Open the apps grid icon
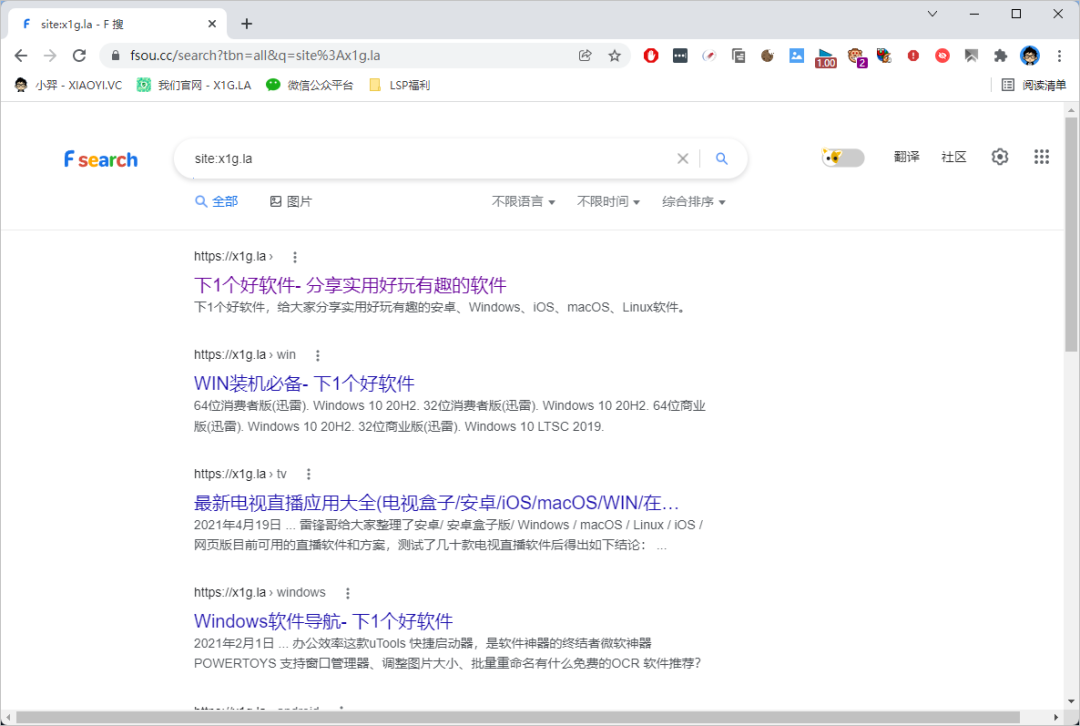1080x726 pixels. pyautogui.click(x=1041, y=157)
